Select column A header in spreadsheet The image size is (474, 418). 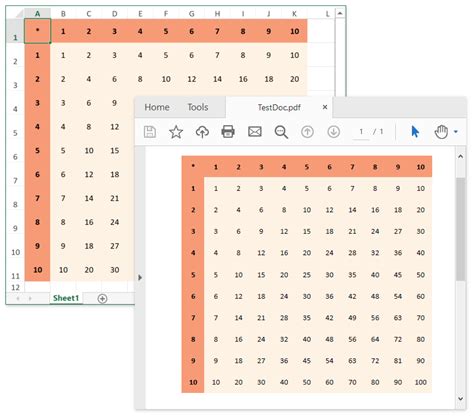coord(37,14)
